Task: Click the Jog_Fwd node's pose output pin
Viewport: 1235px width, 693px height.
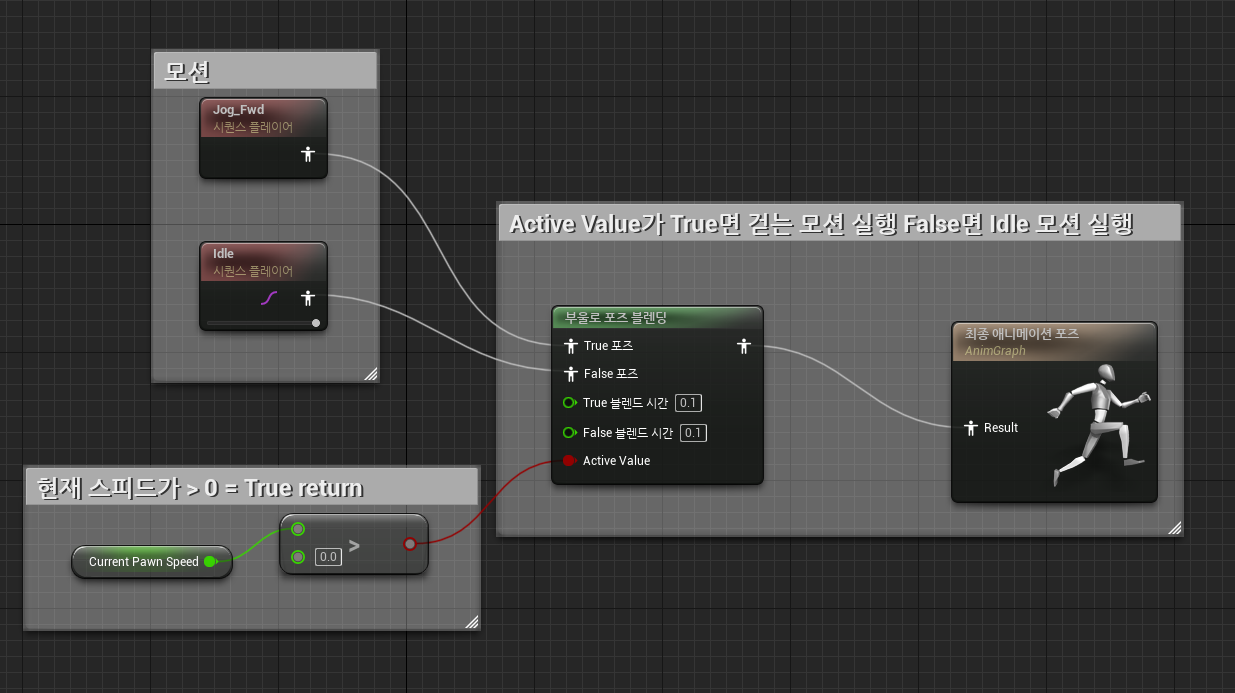Action: (308, 154)
